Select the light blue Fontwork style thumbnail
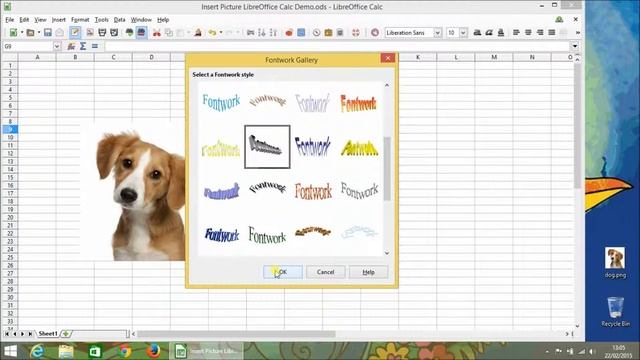 (221, 102)
